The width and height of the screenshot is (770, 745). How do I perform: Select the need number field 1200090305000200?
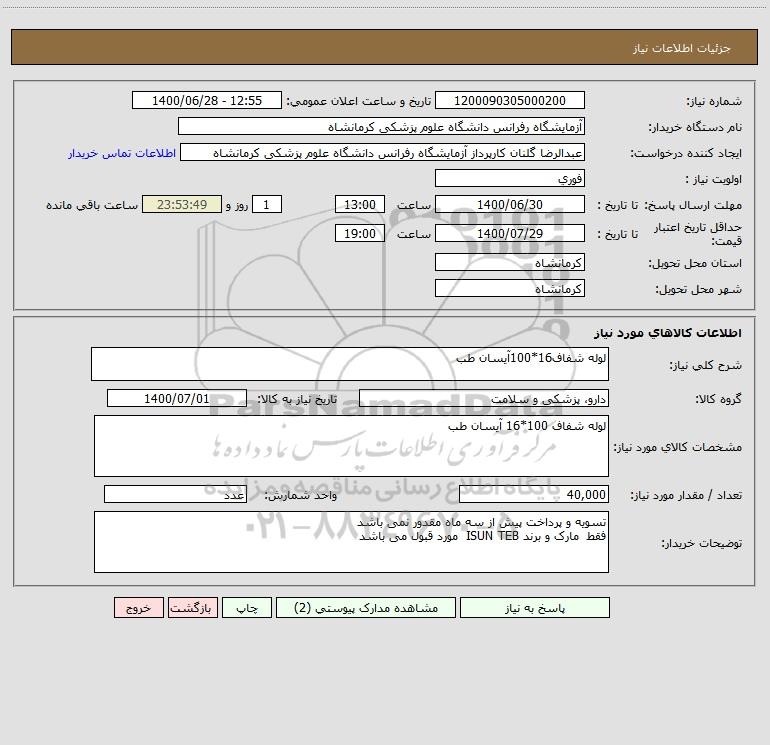[510, 100]
